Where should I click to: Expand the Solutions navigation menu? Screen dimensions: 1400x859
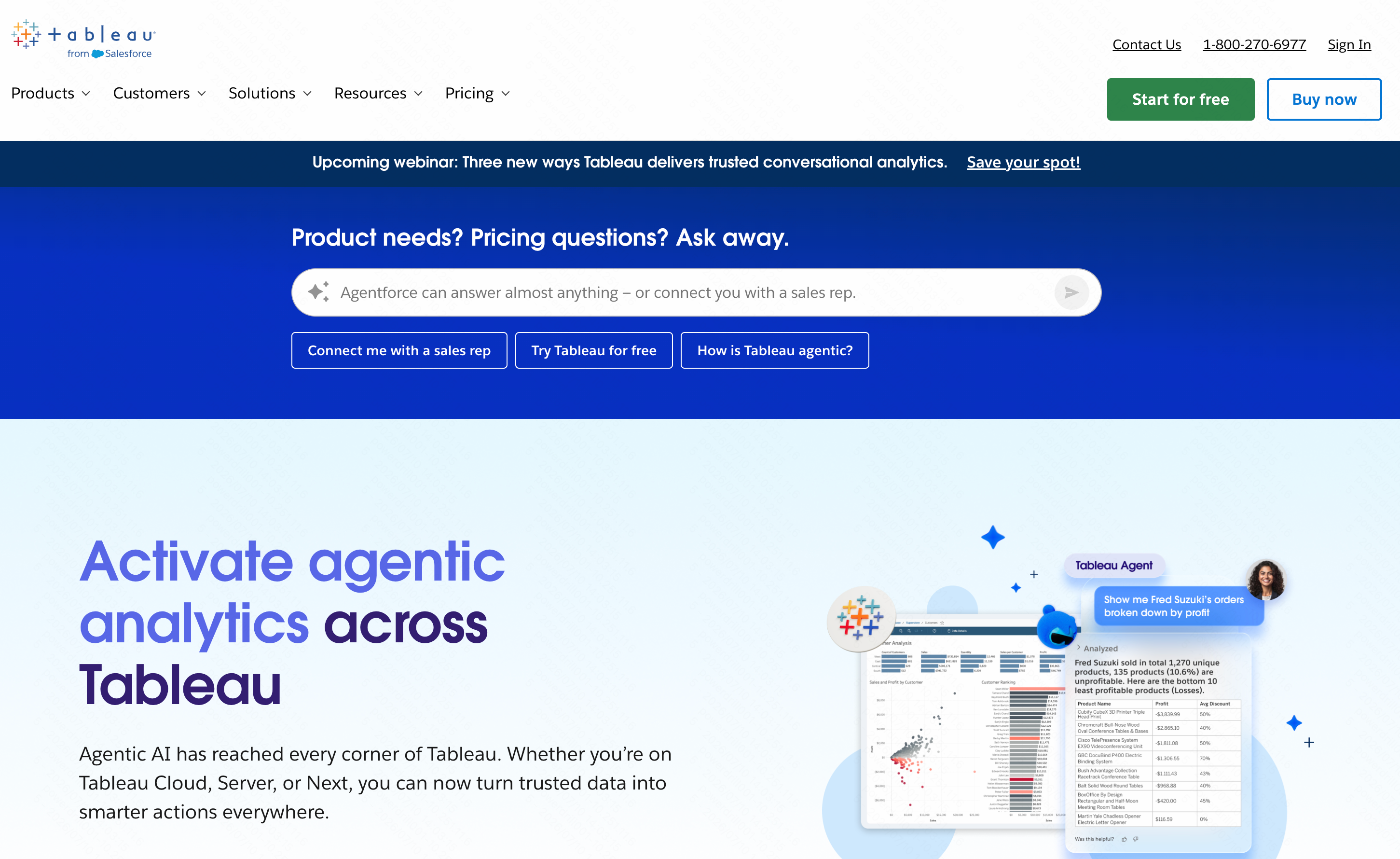pyautogui.click(x=270, y=93)
